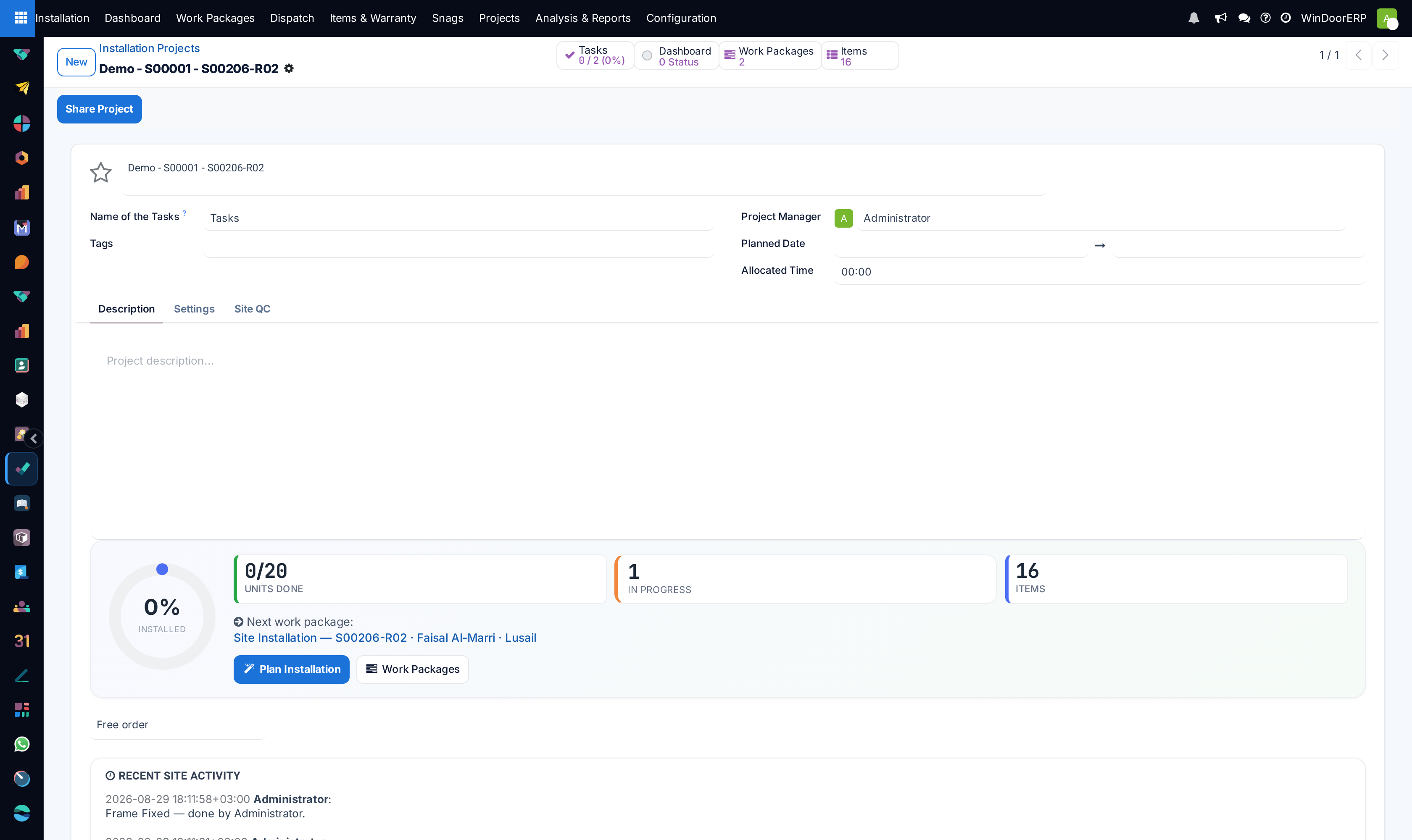Mark project as favorite with star
Image resolution: width=1412 pixels, height=840 pixels.
point(101,172)
